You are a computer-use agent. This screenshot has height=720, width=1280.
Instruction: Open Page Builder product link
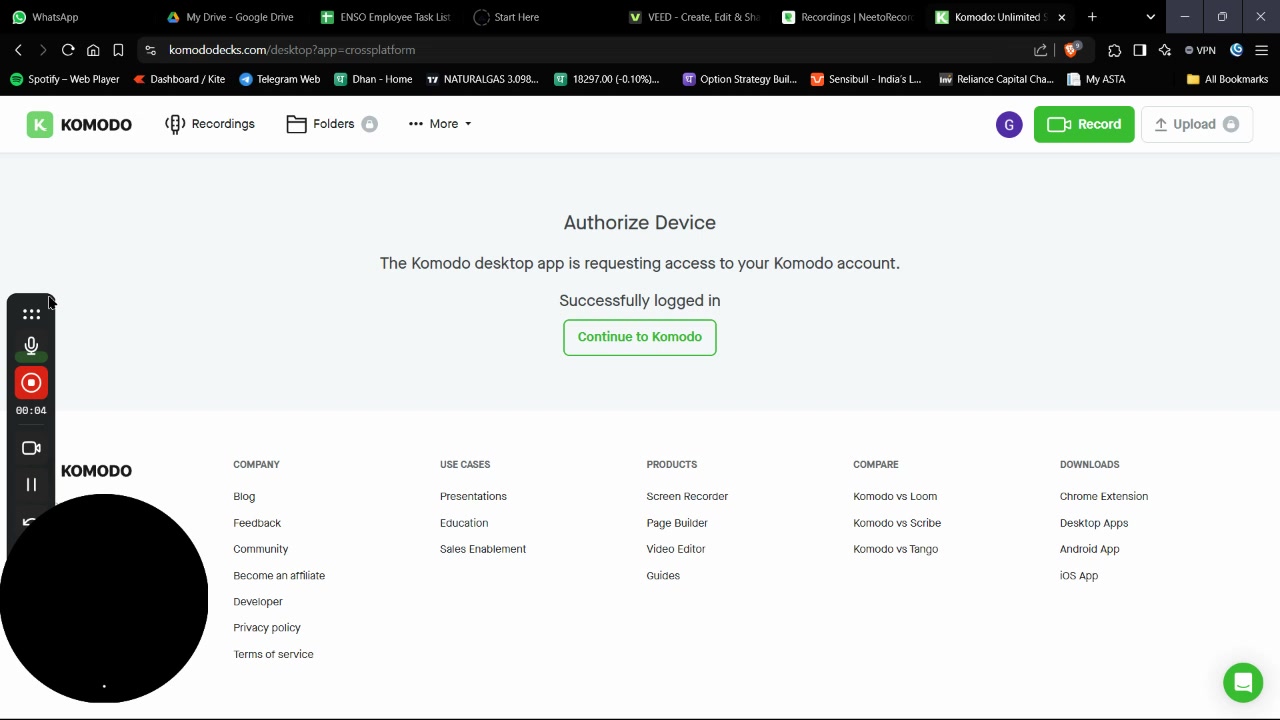(x=677, y=523)
